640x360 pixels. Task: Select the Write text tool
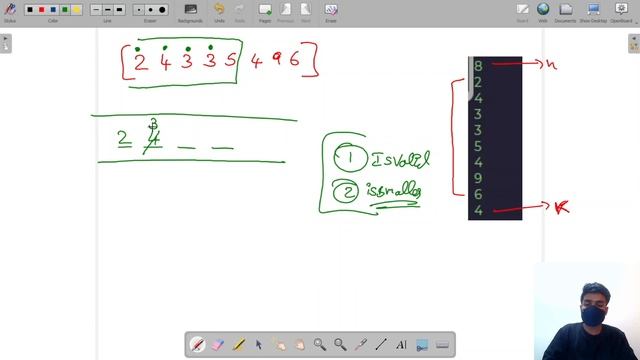[402, 344]
